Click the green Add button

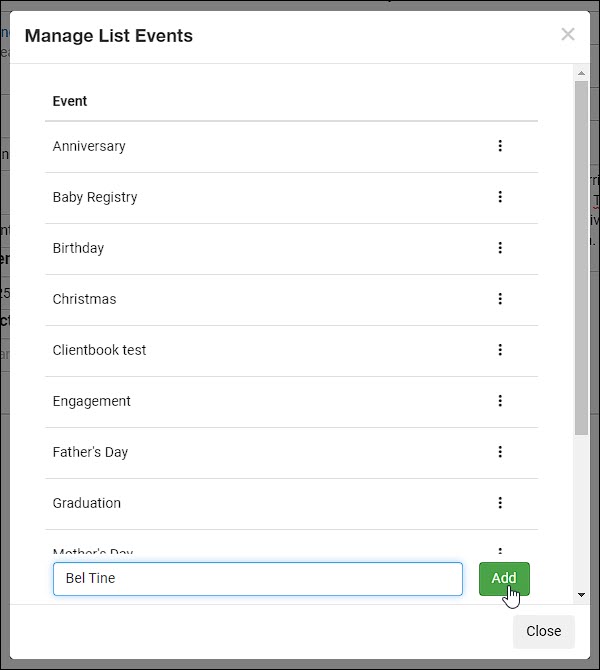tap(504, 579)
